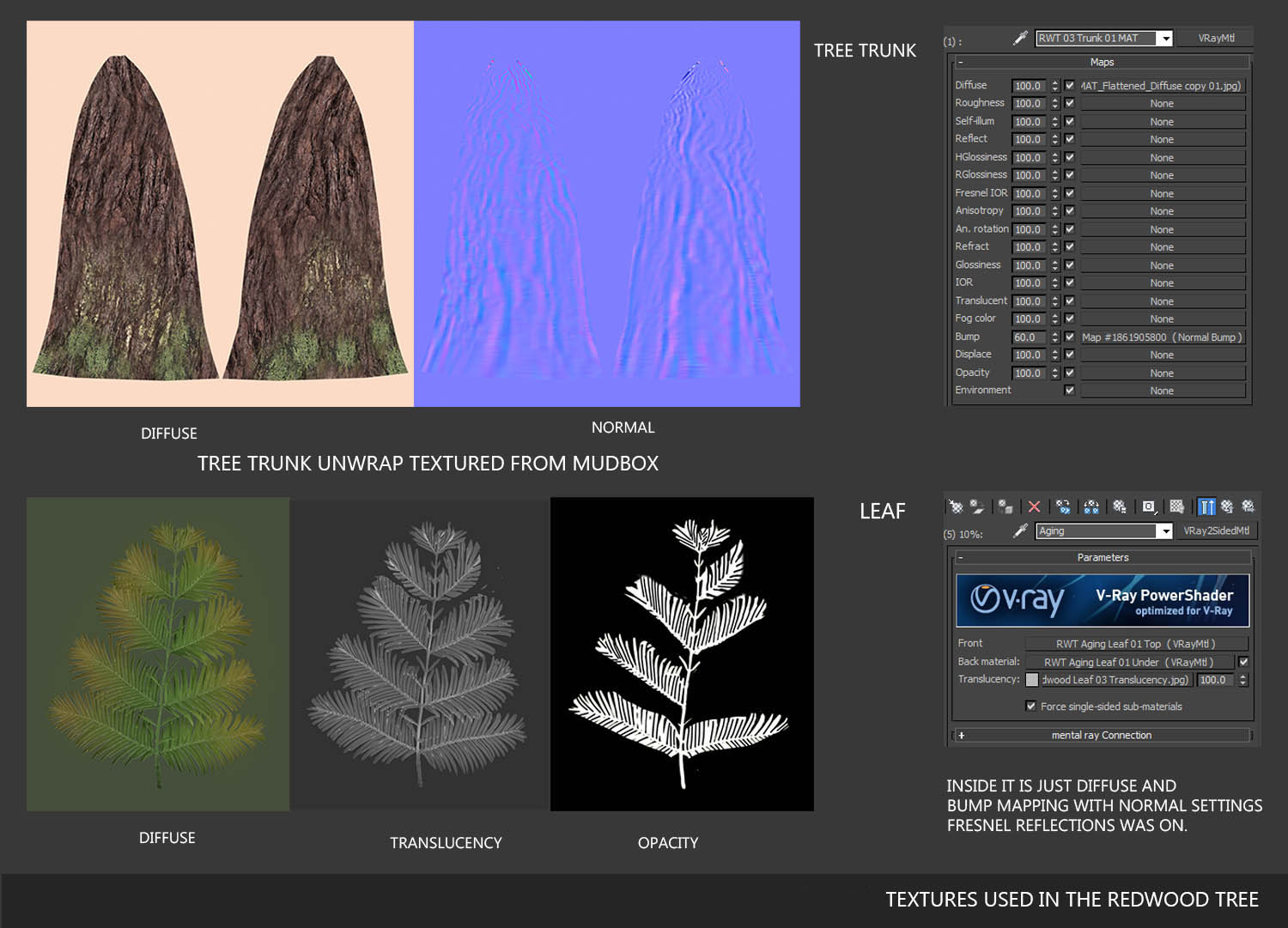Click the leaf diffuse texture image
This screenshot has width=1288, height=928.
[x=158, y=654]
